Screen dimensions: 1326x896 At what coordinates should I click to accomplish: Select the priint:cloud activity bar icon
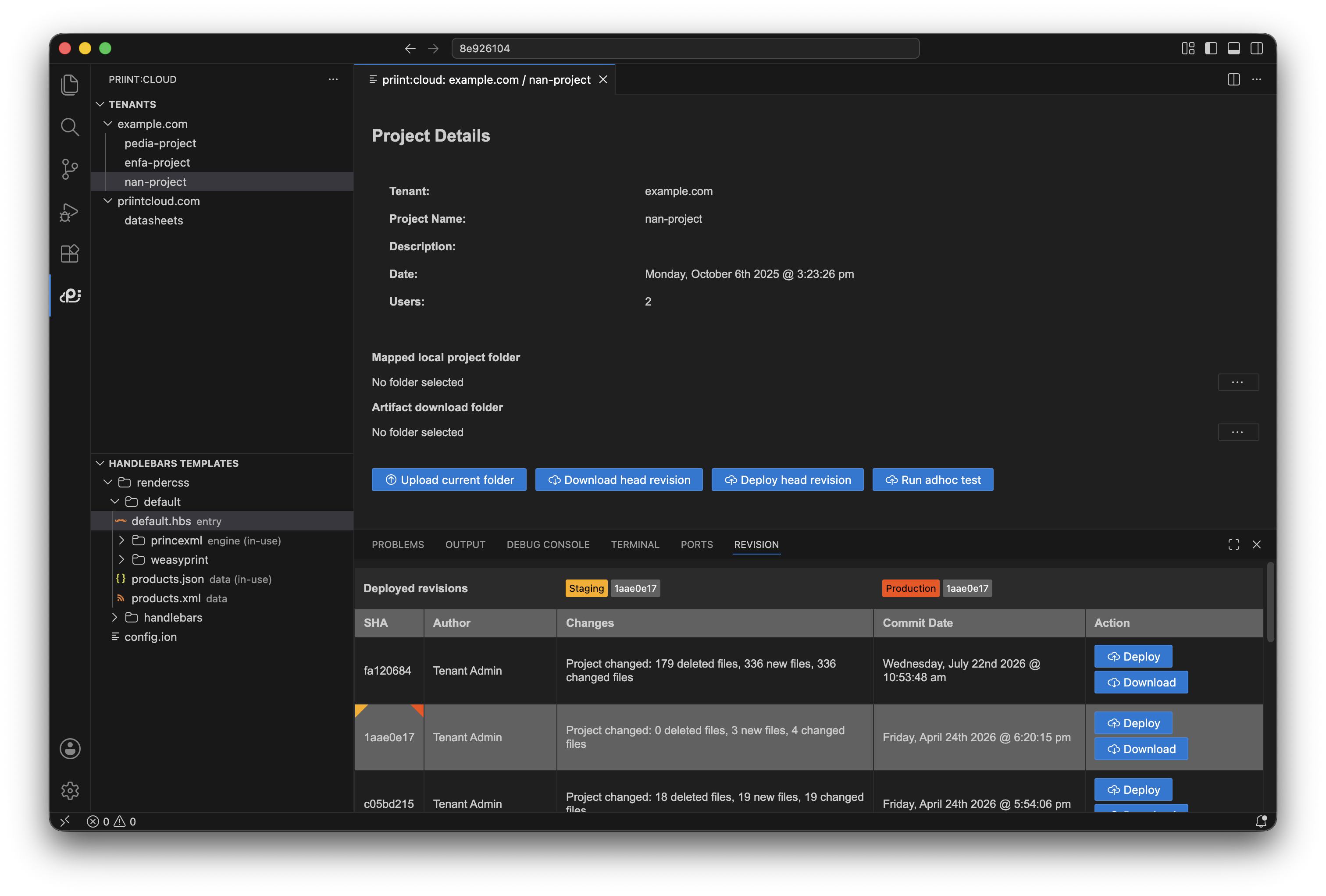point(70,295)
